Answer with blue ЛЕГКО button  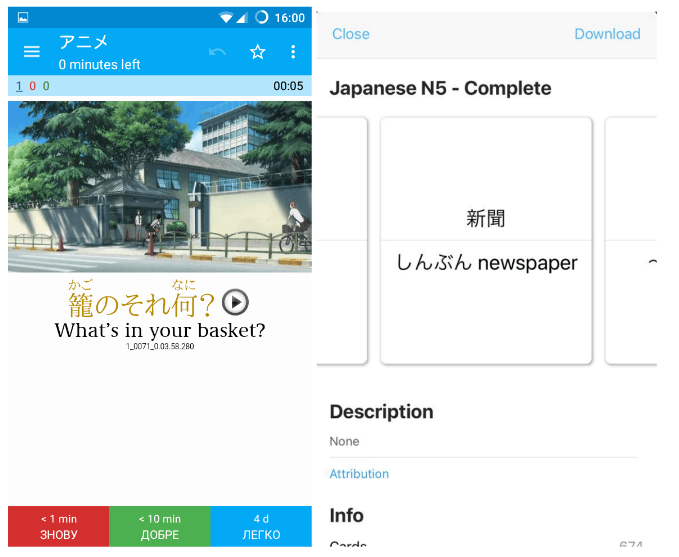click(261, 526)
